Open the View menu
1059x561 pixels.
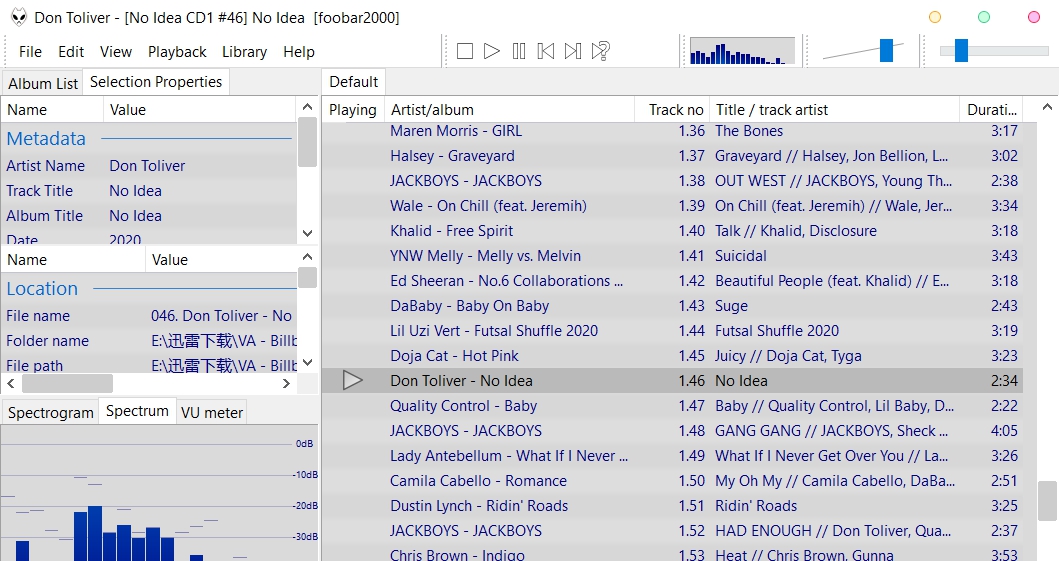tap(116, 52)
